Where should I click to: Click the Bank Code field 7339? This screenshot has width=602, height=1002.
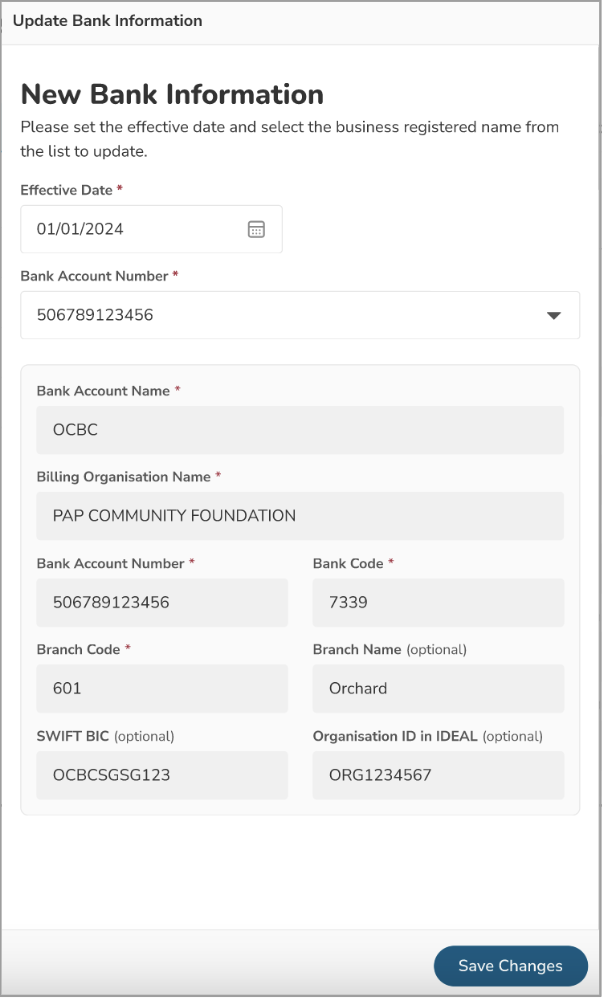tap(438, 603)
